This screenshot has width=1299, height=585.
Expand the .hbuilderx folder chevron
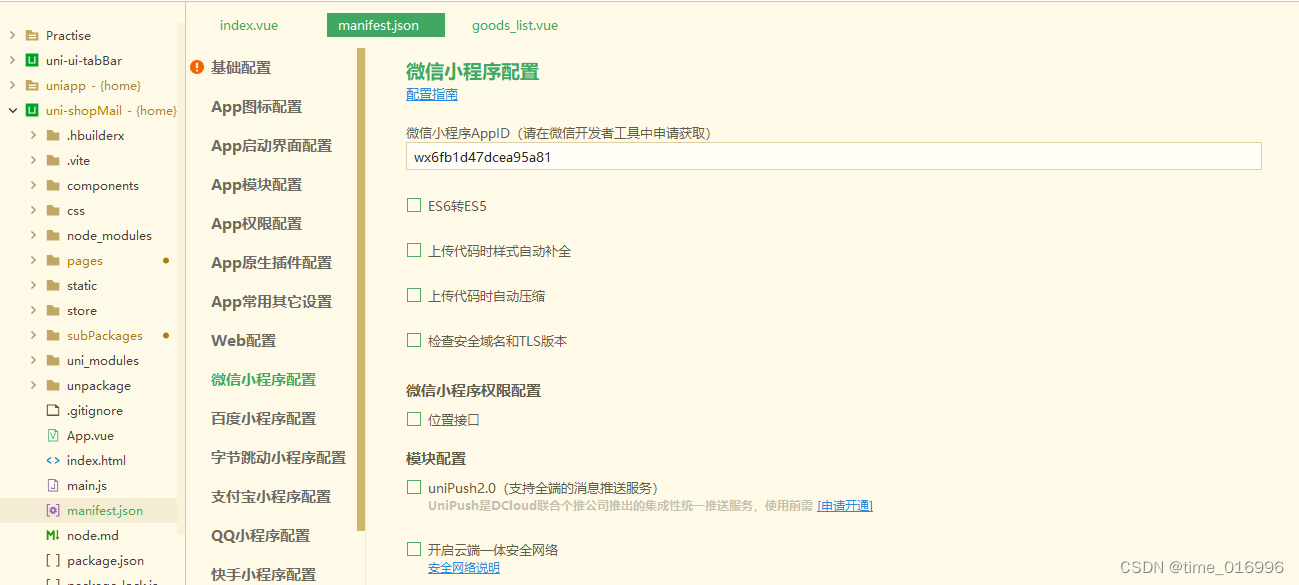tap(33, 135)
